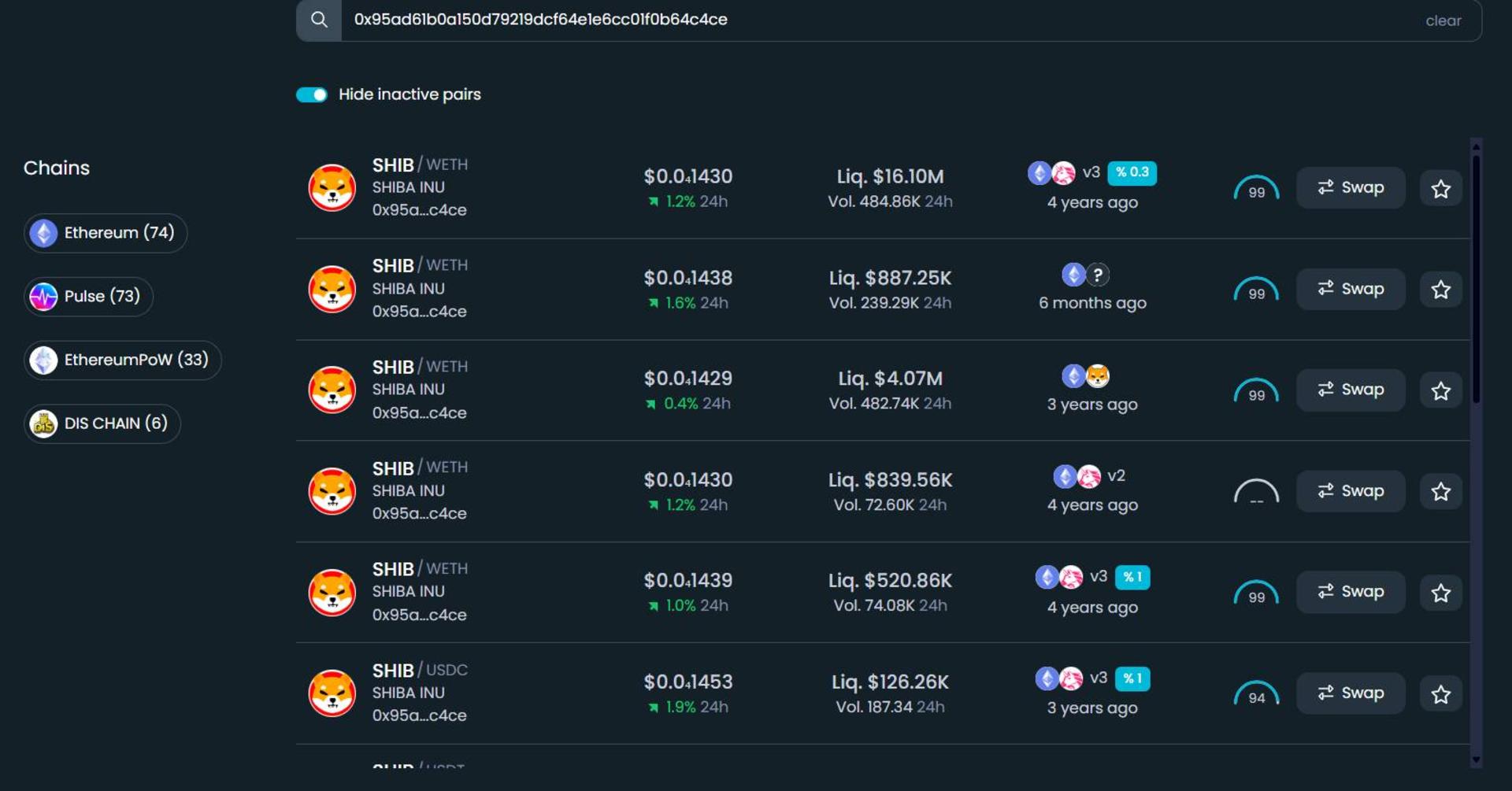
Task: Filter by Pulse (73) chain
Action: (x=88, y=297)
